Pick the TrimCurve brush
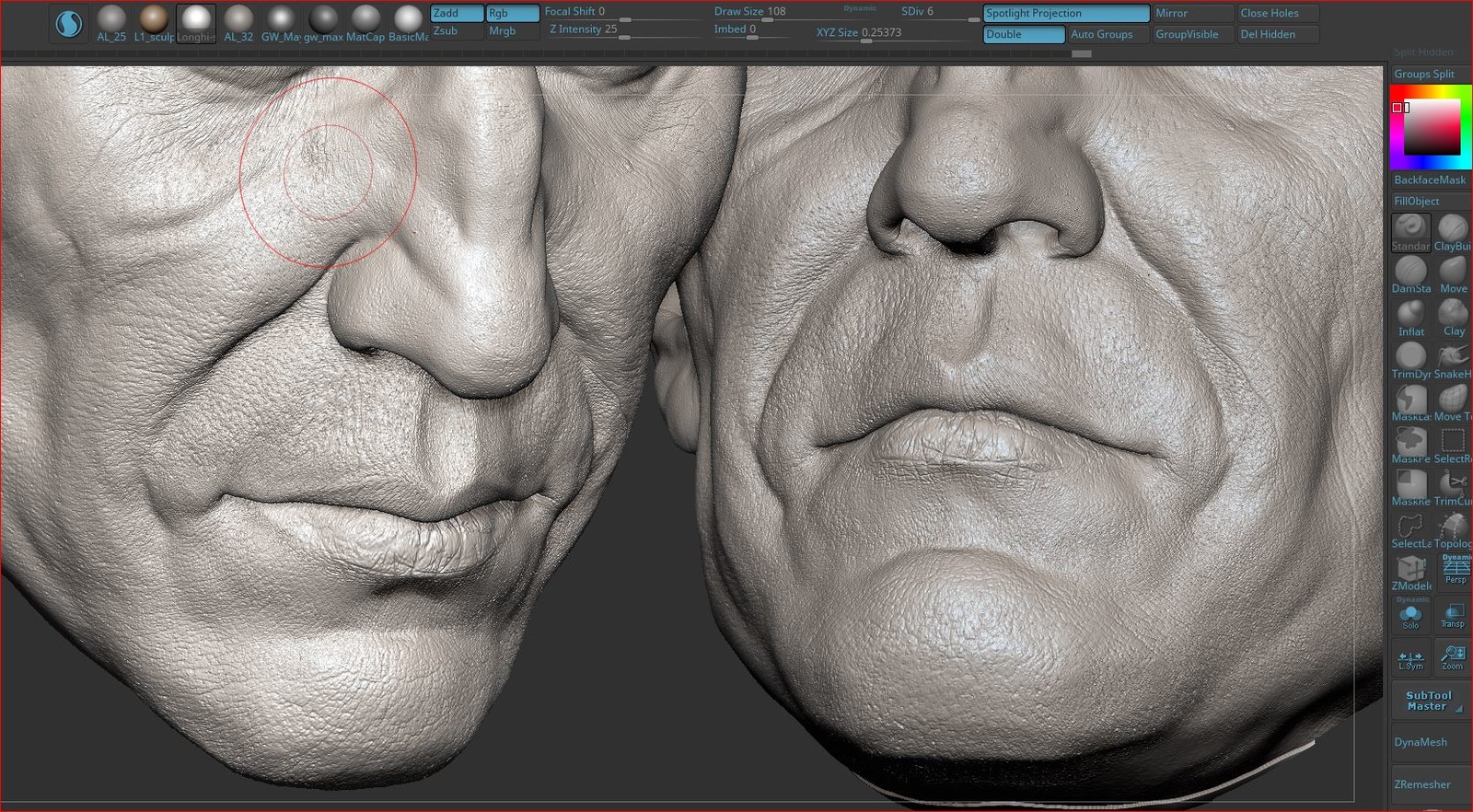Screen dimensions: 1473x812 click(x=1452, y=487)
